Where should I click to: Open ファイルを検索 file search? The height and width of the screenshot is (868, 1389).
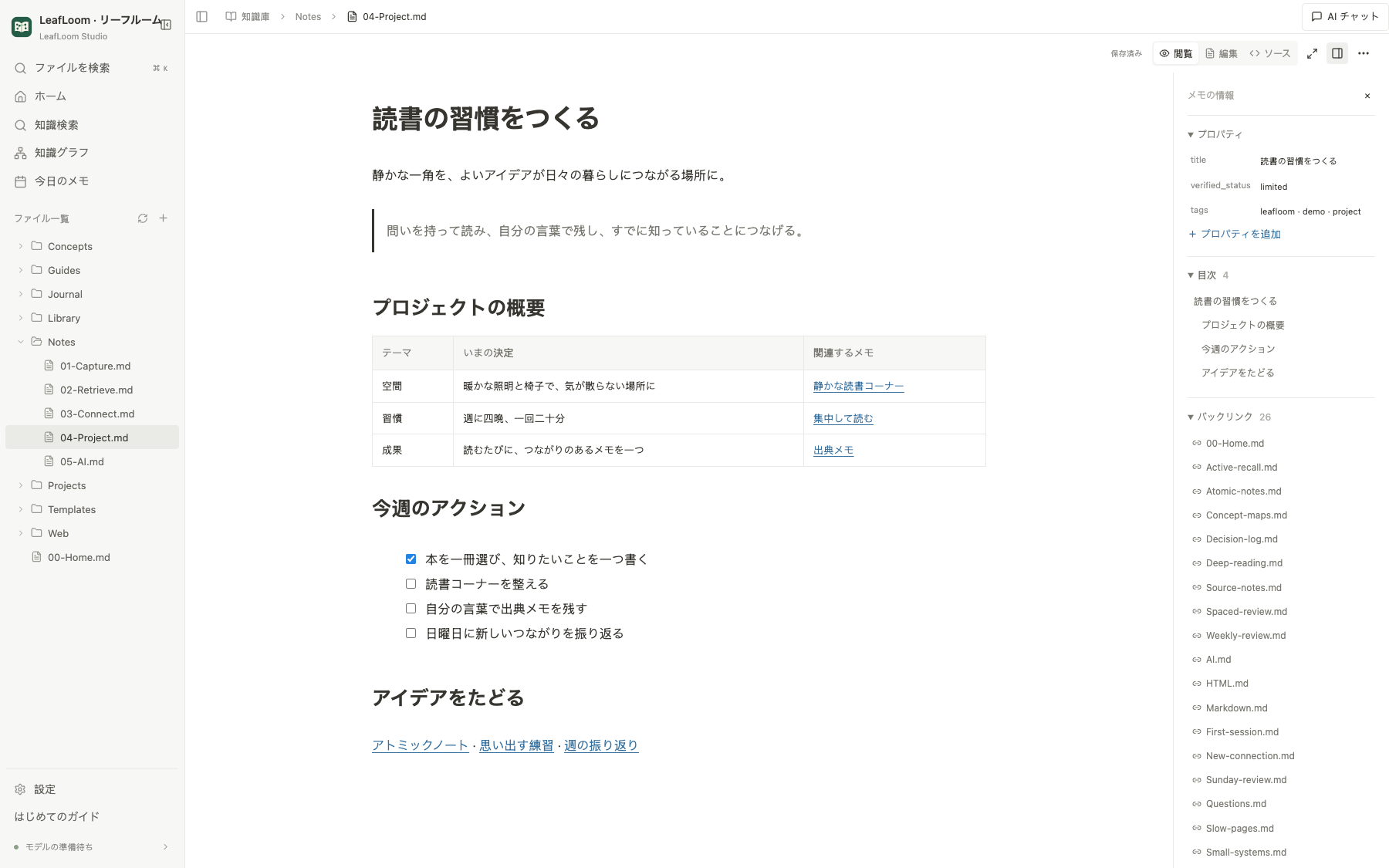92,68
